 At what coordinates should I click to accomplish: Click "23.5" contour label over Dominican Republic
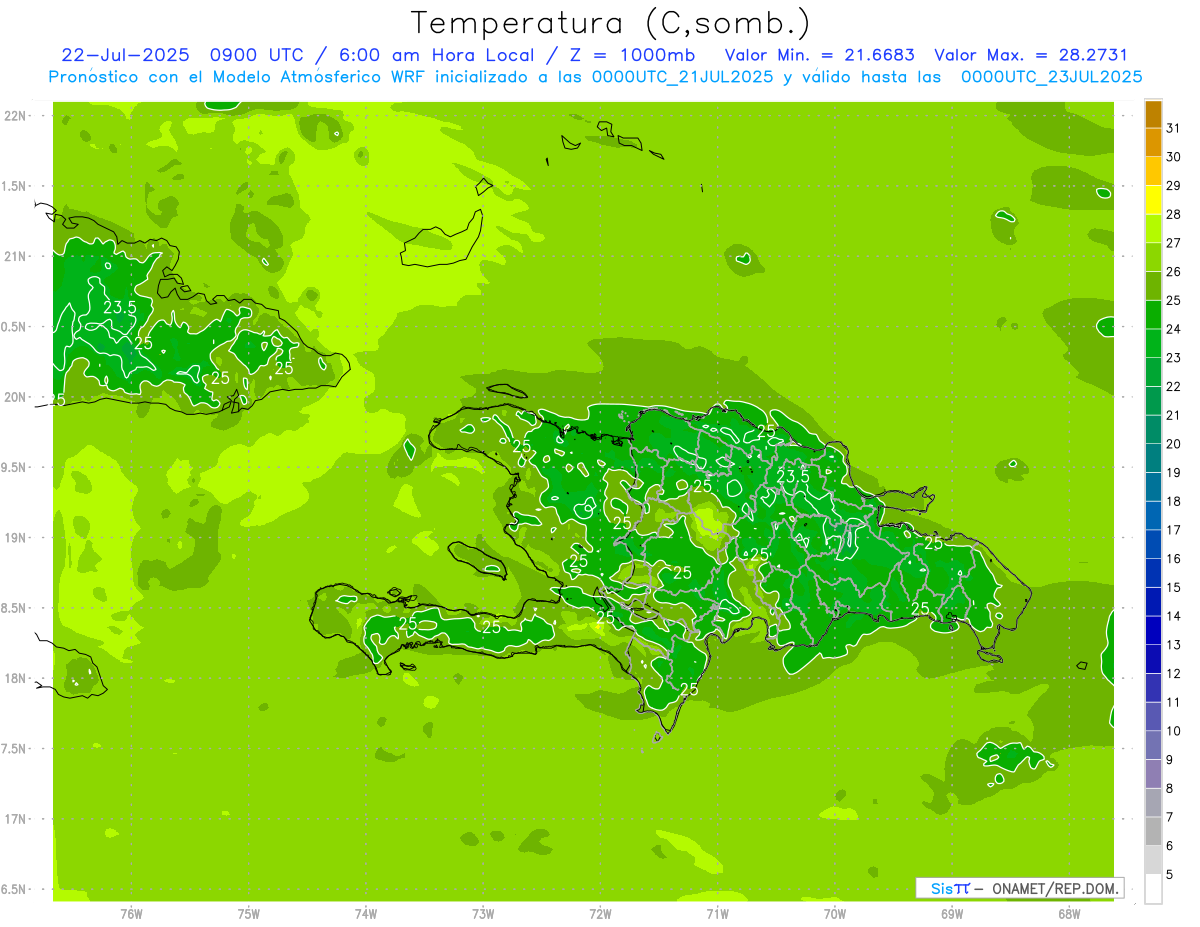pos(792,477)
